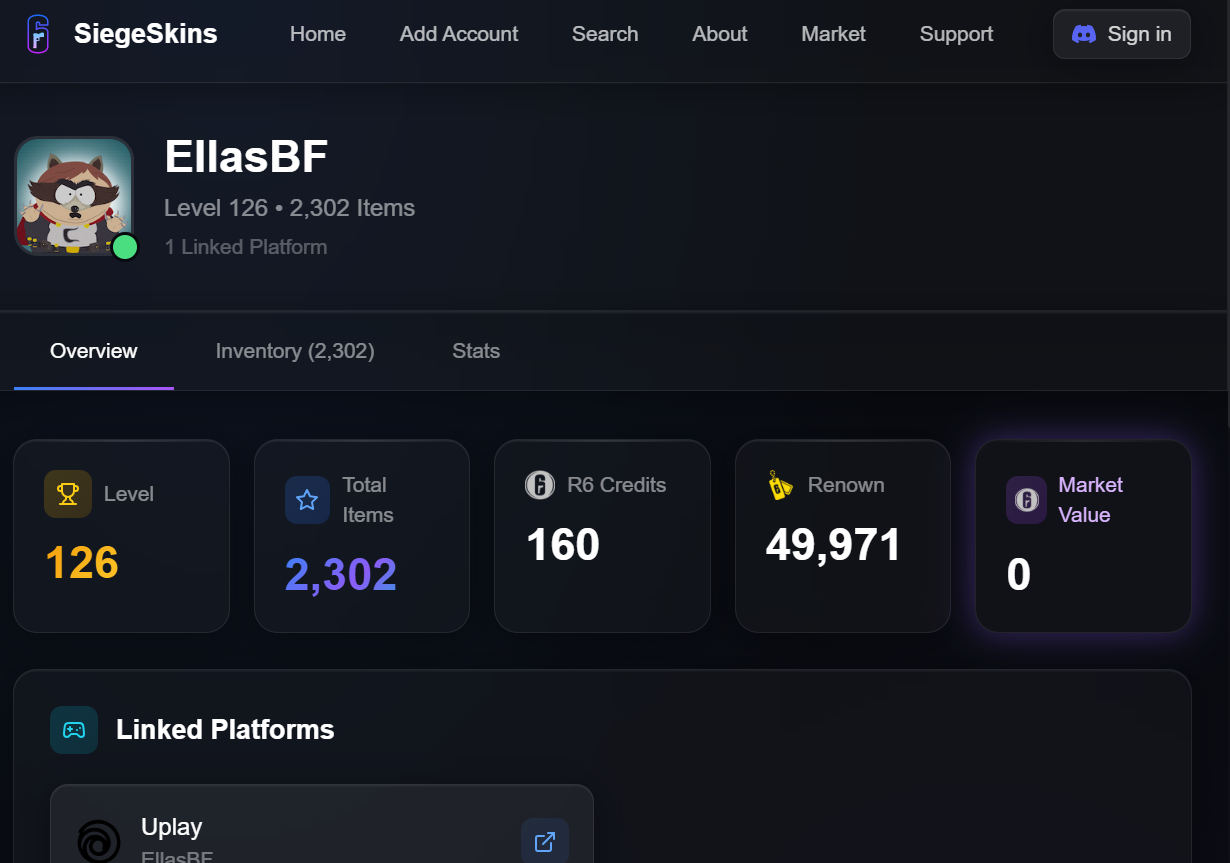This screenshot has height=863, width=1230.
Task: Click the Renown card label
Action: (846, 485)
